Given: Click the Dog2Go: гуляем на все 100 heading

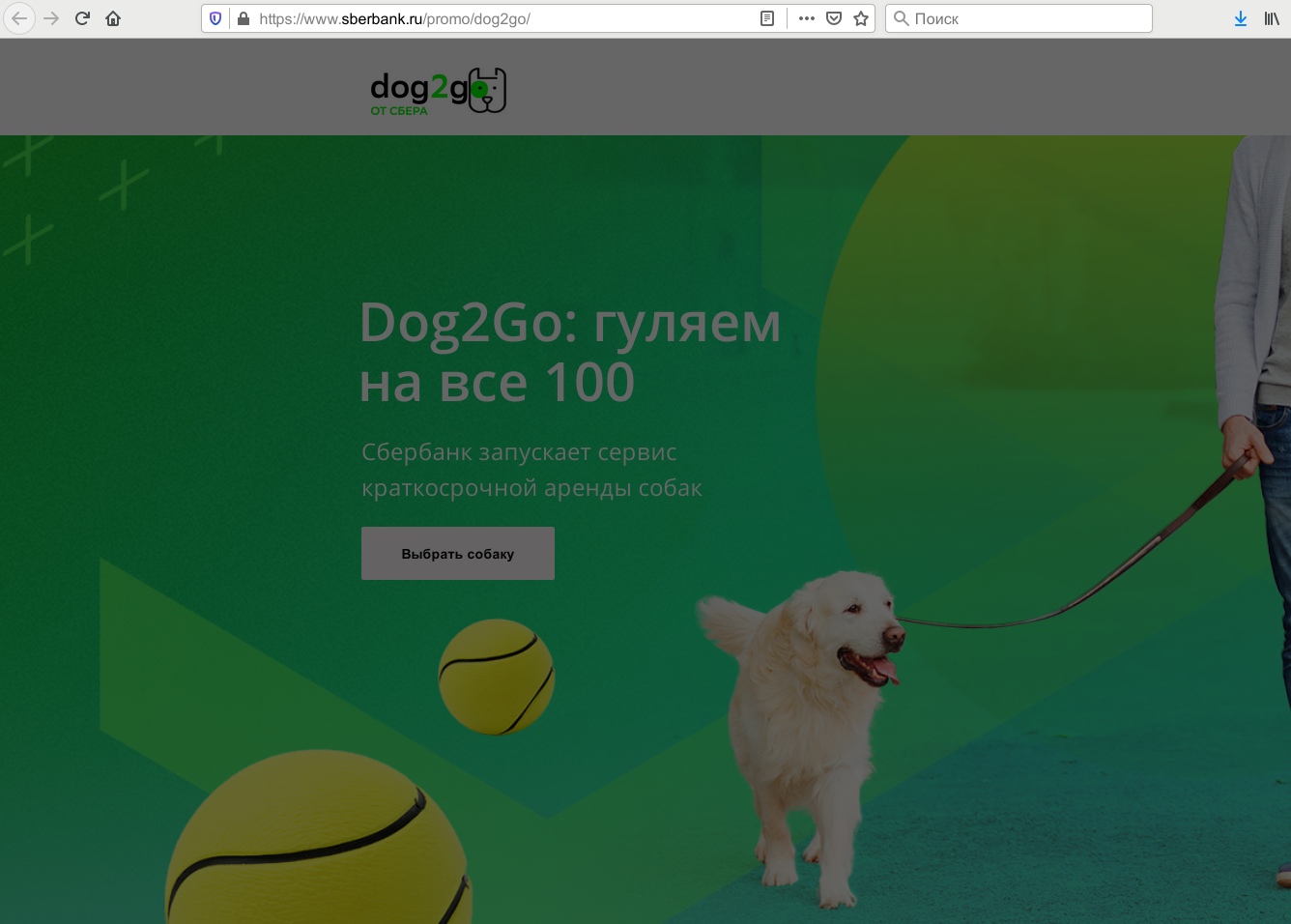Looking at the screenshot, I should click(x=569, y=352).
